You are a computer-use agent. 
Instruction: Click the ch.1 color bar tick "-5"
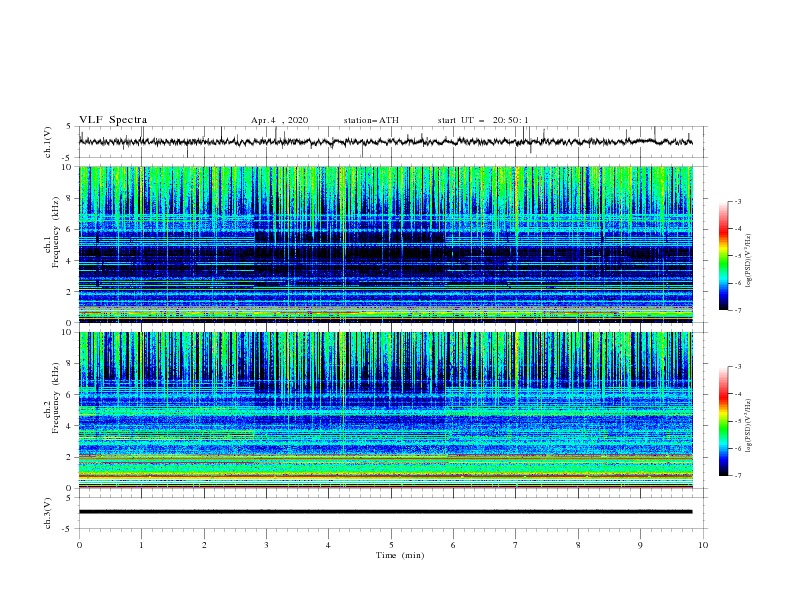[x=737, y=256]
